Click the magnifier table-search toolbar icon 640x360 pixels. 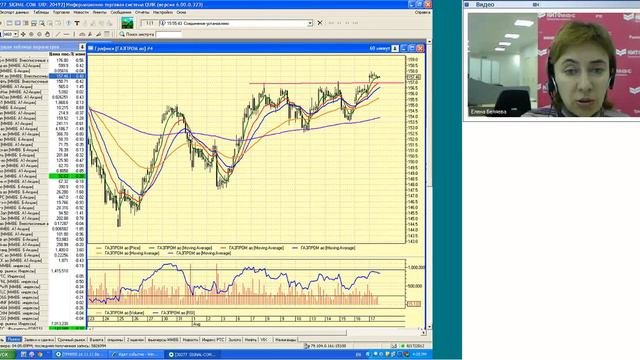(42, 23)
